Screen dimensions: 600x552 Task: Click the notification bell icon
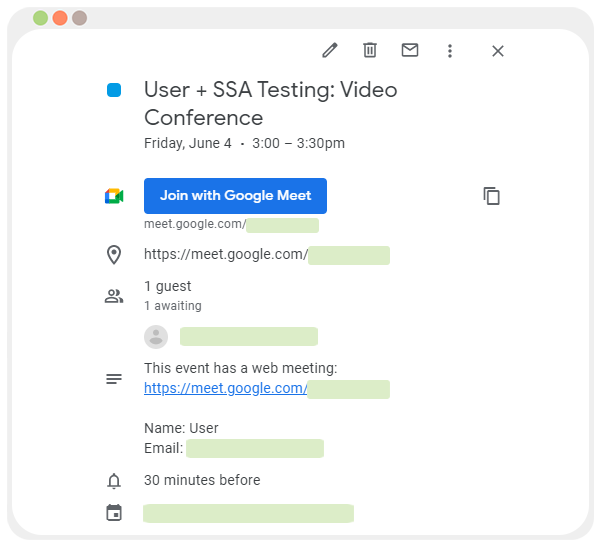point(114,481)
